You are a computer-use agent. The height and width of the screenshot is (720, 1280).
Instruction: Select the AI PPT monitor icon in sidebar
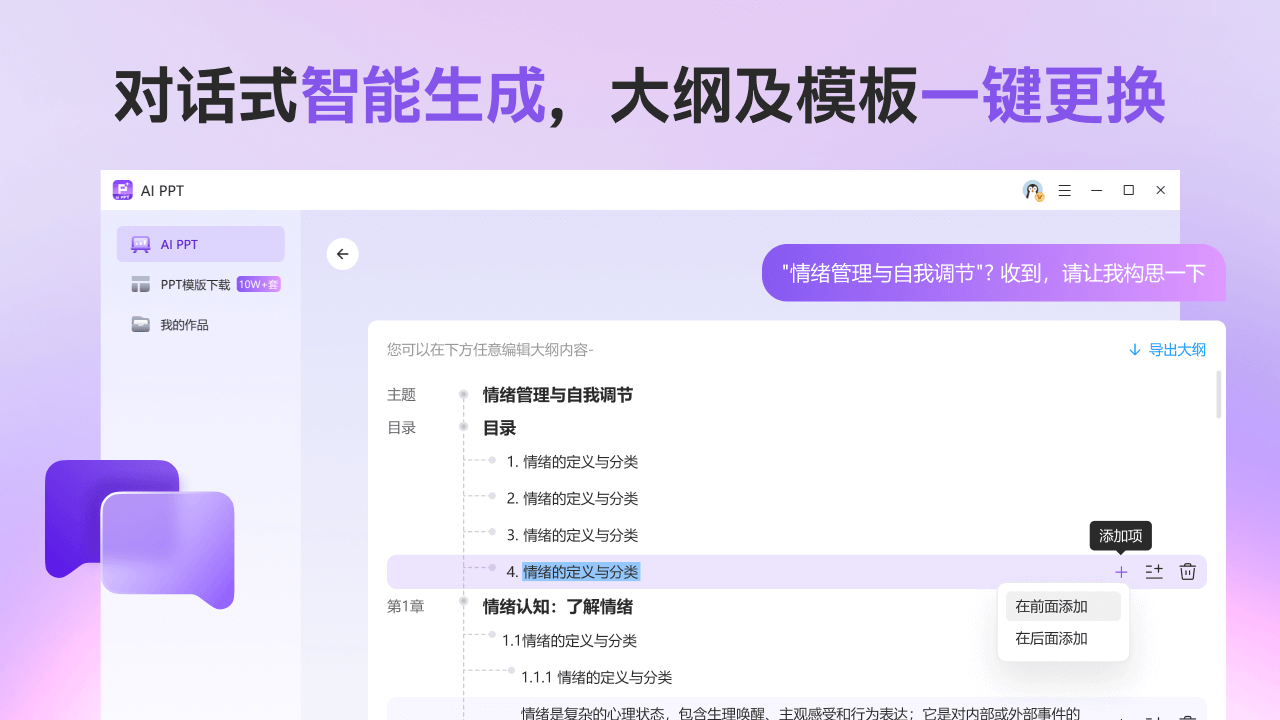click(139, 243)
